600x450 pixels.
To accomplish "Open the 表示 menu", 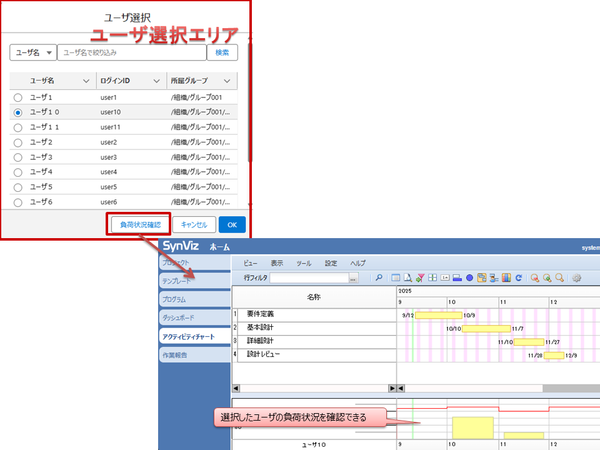I will click(x=277, y=263).
